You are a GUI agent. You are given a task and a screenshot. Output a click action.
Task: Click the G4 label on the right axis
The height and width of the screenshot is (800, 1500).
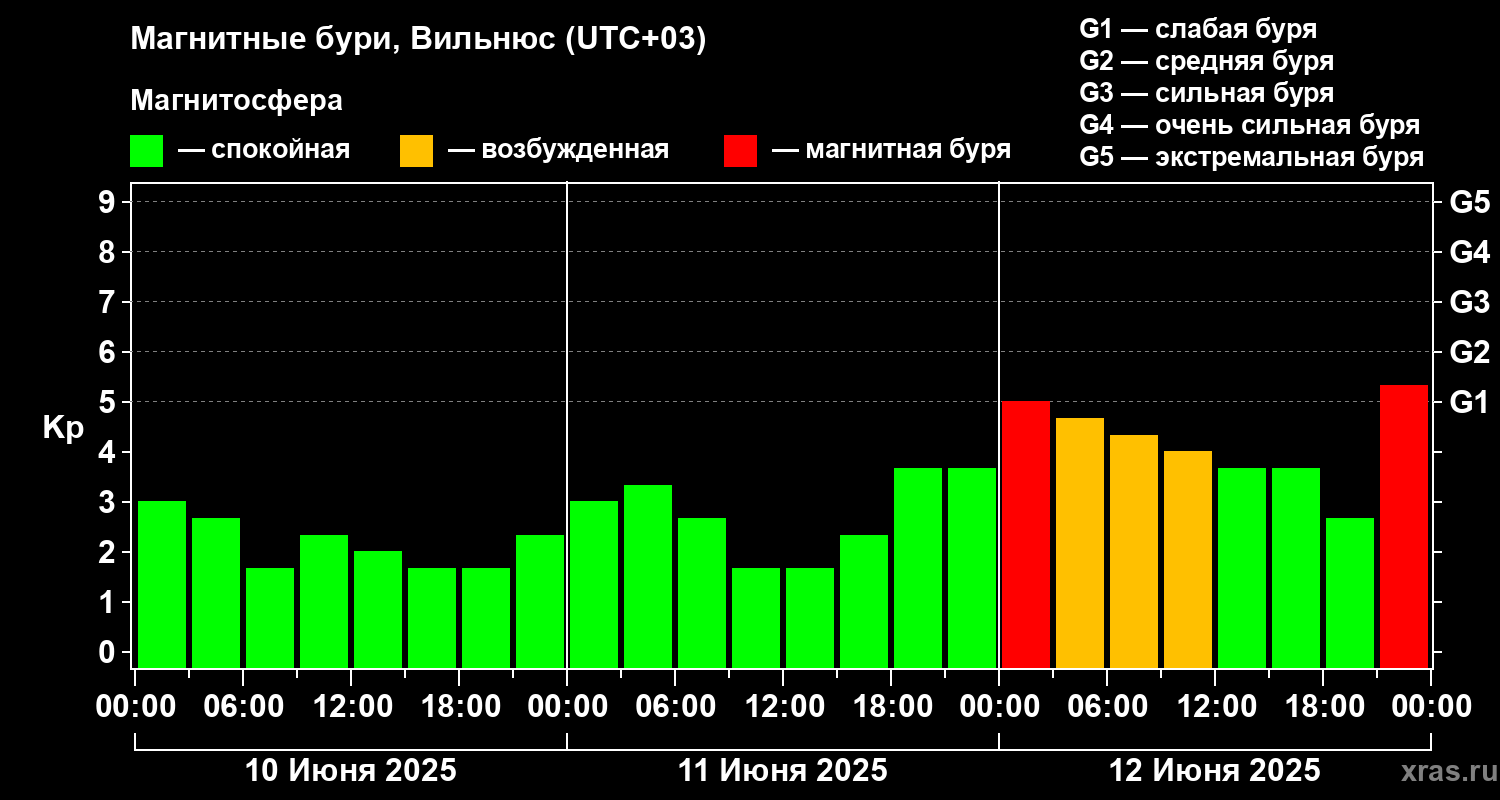point(1470,252)
